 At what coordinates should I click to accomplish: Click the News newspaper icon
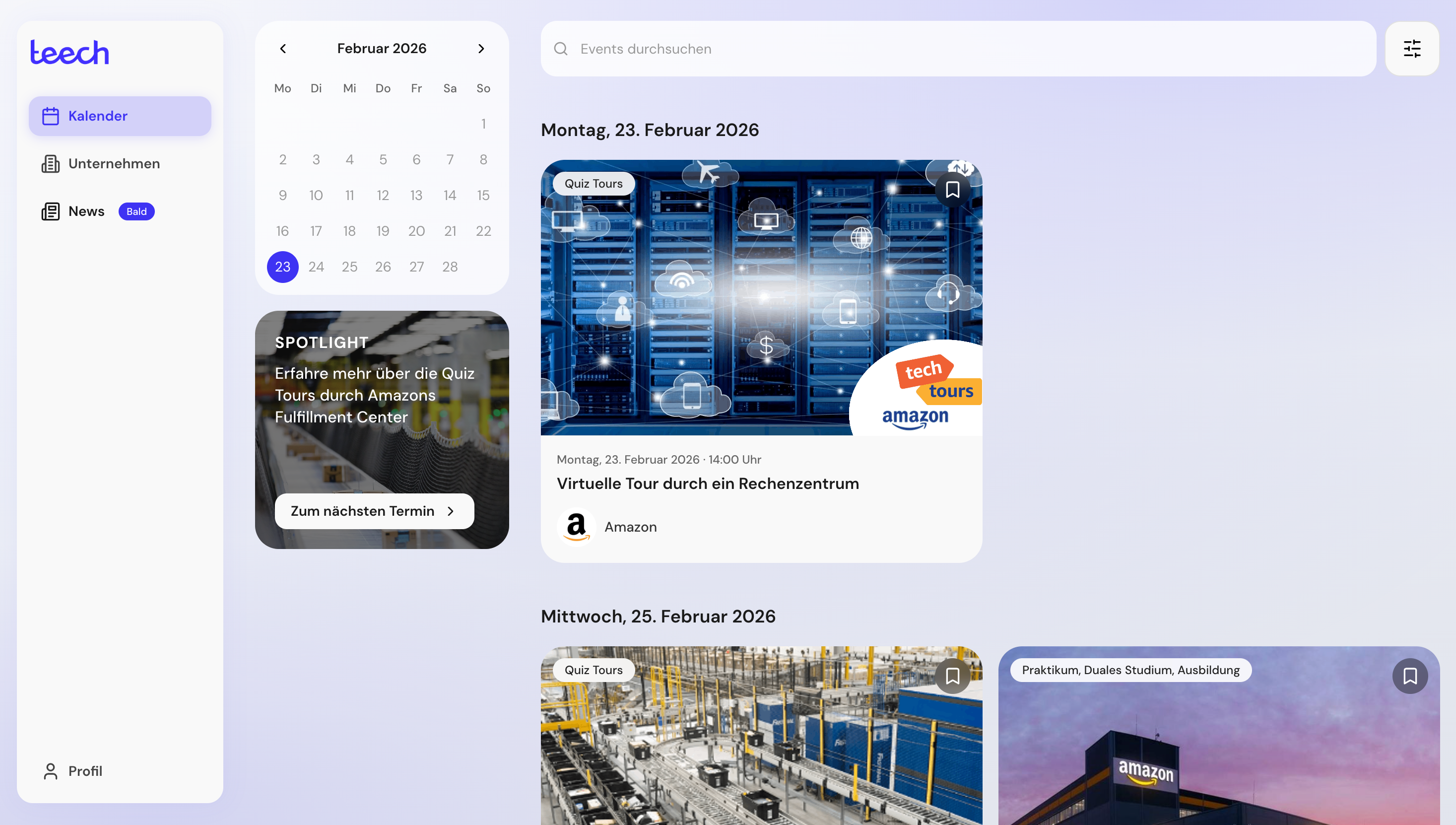51,211
